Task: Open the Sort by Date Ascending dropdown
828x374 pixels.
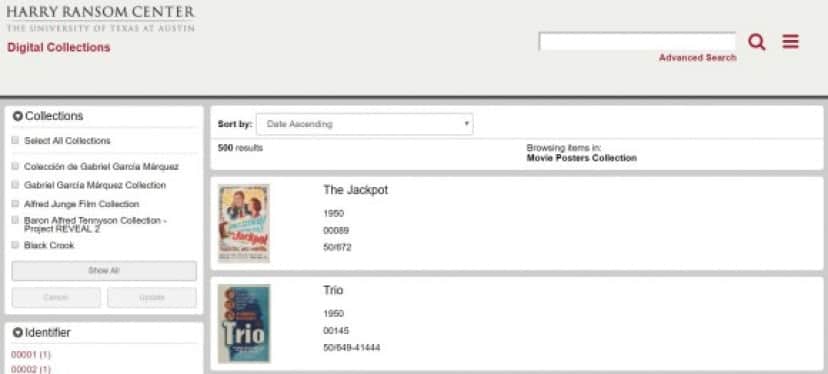Action: 364,124
